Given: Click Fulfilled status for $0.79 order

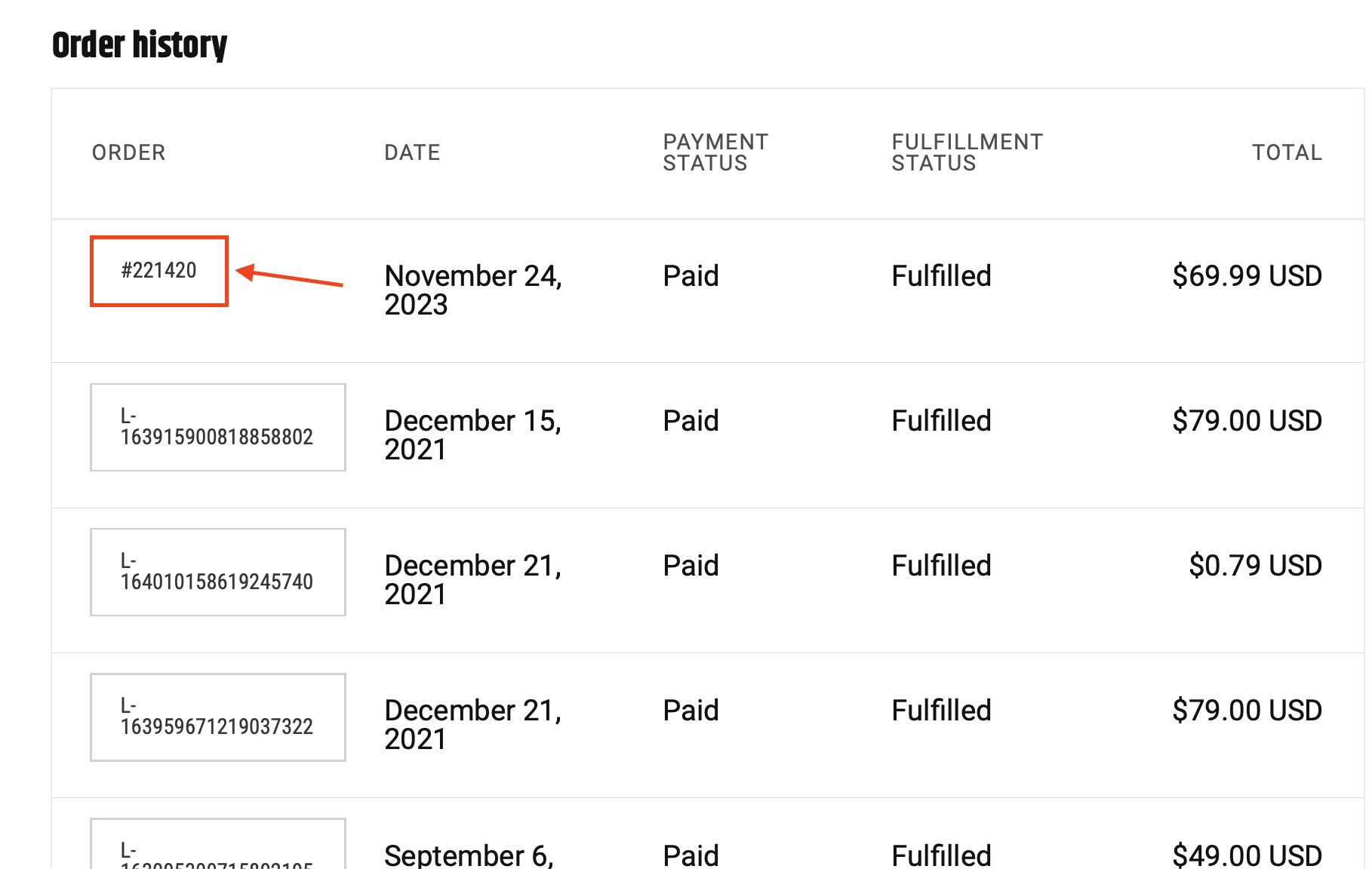Looking at the screenshot, I should point(941,566).
